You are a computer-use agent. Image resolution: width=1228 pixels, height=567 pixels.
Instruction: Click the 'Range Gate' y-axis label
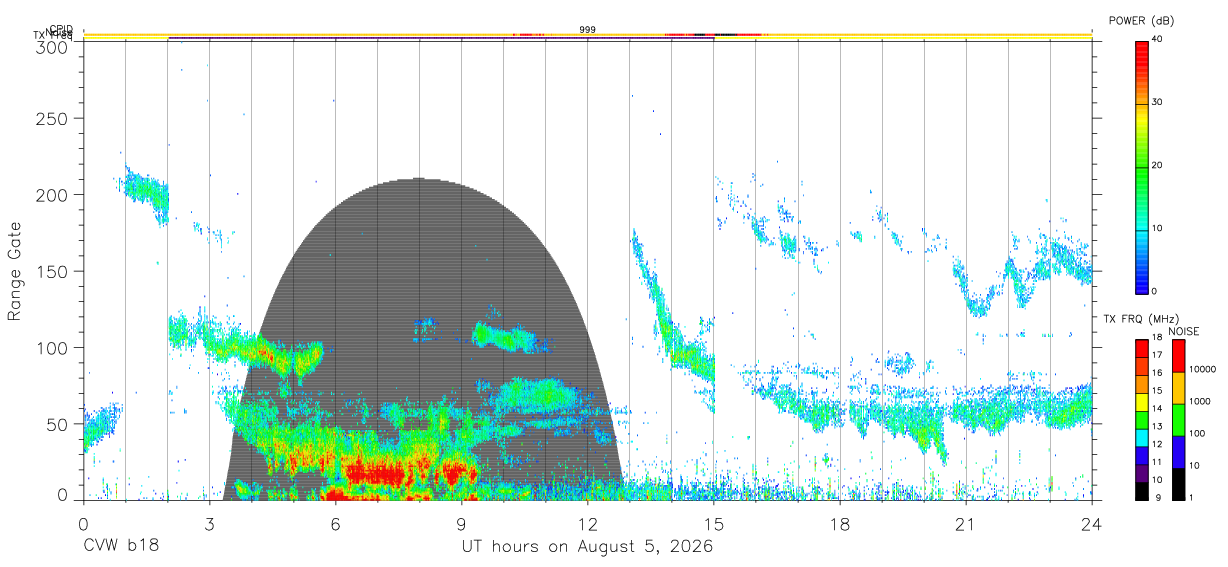[15, 271]
